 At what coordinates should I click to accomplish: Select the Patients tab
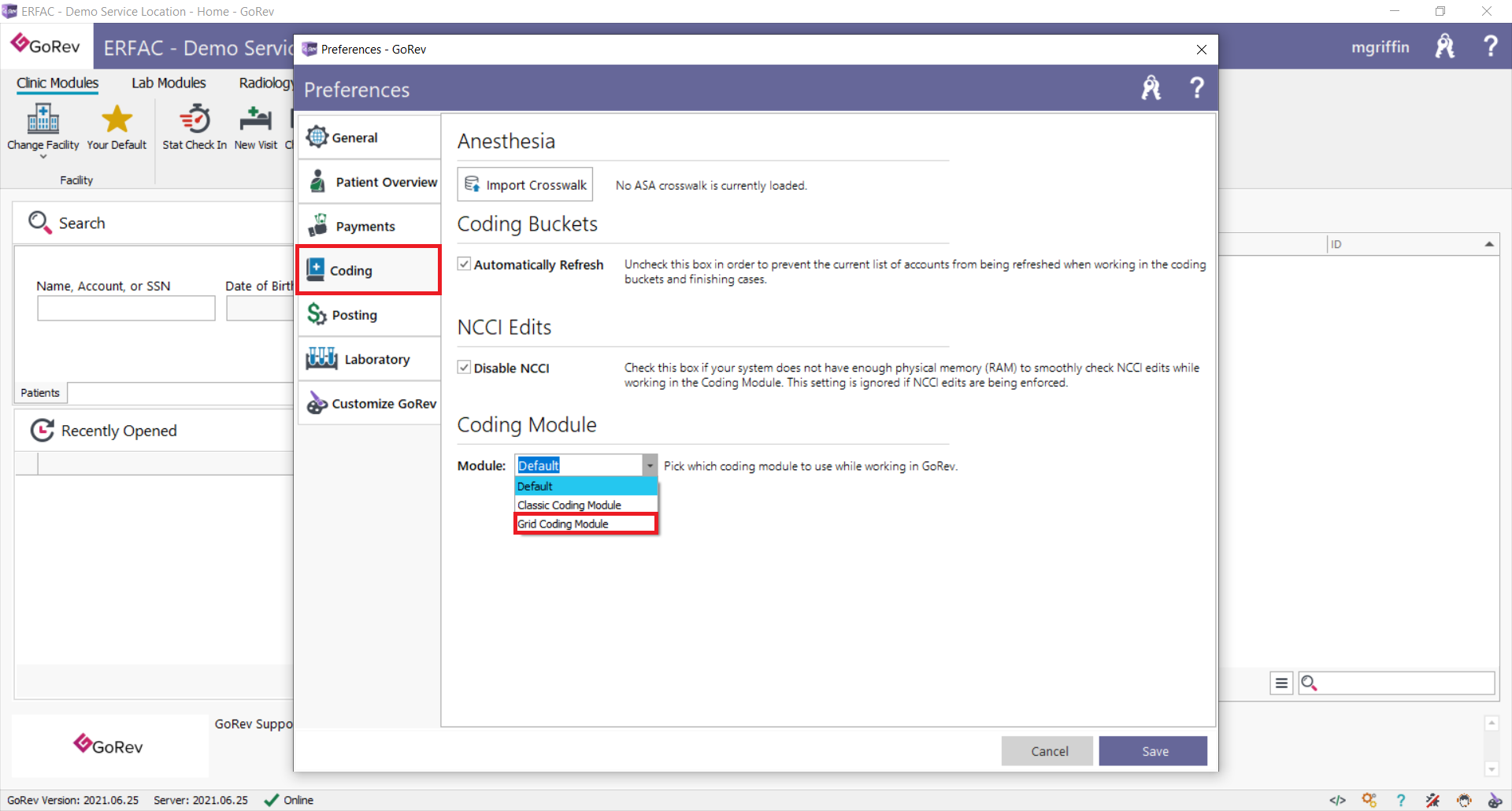click(x=40, y=392)
